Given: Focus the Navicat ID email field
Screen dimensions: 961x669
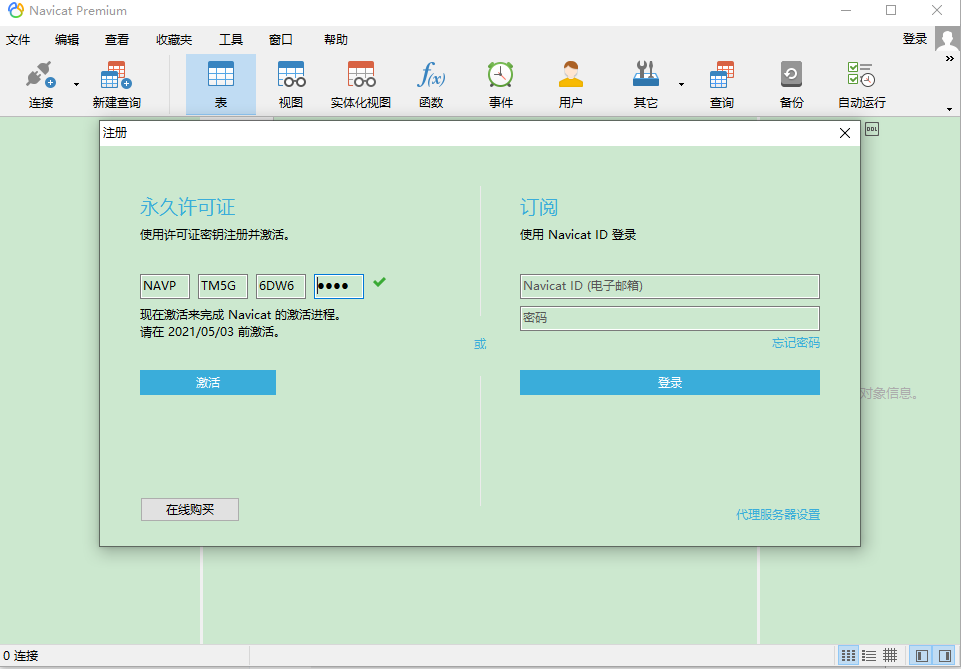Looking at the screenshot, I should [x=670, y=286].
